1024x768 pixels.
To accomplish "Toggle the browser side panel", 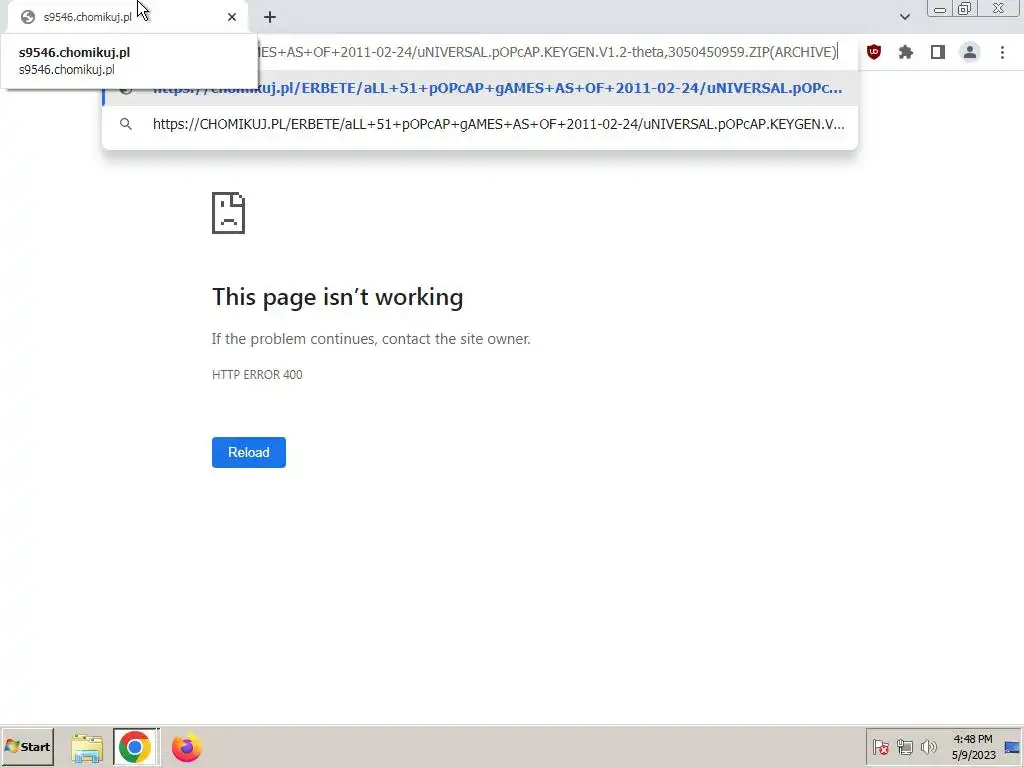I will coord(938,52).
